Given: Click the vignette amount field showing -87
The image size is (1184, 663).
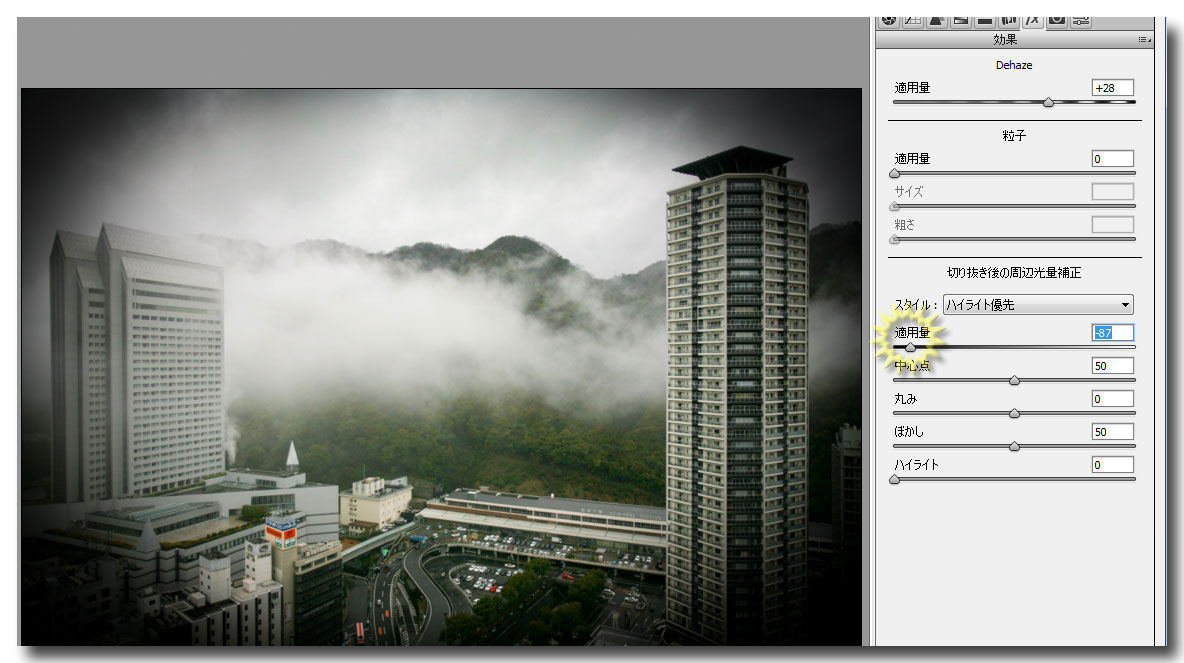Looking at the screenshot, I should pos(1112,333).
